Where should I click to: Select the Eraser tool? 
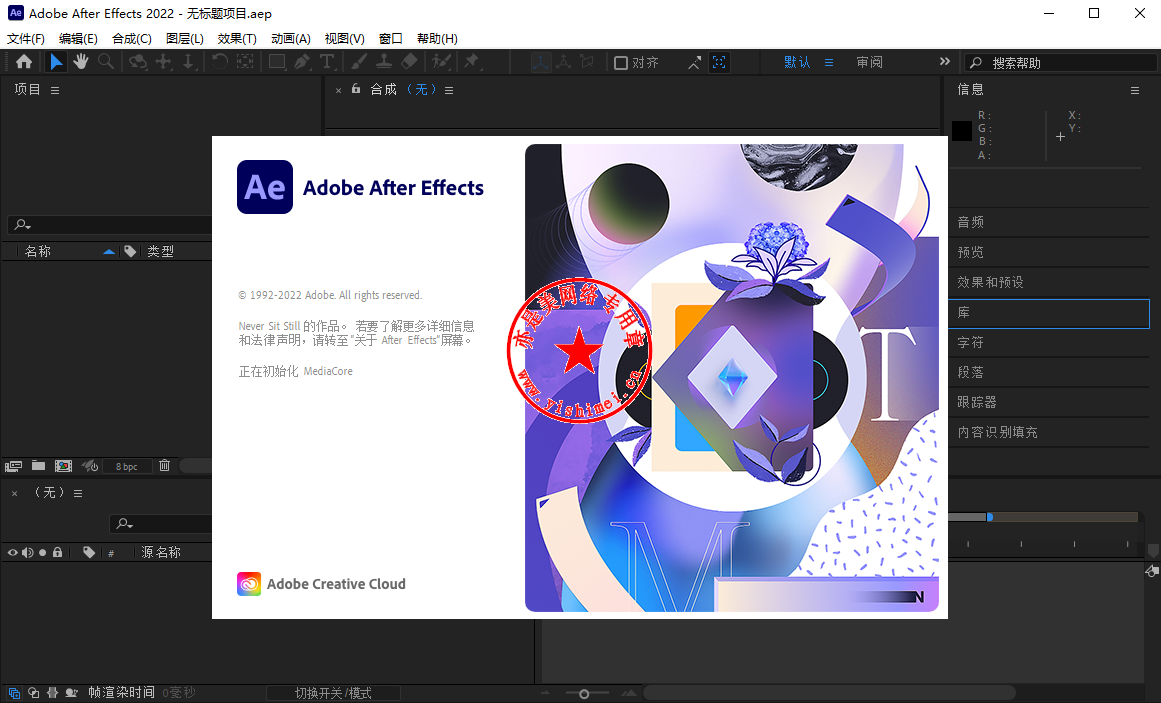[409, 62]
